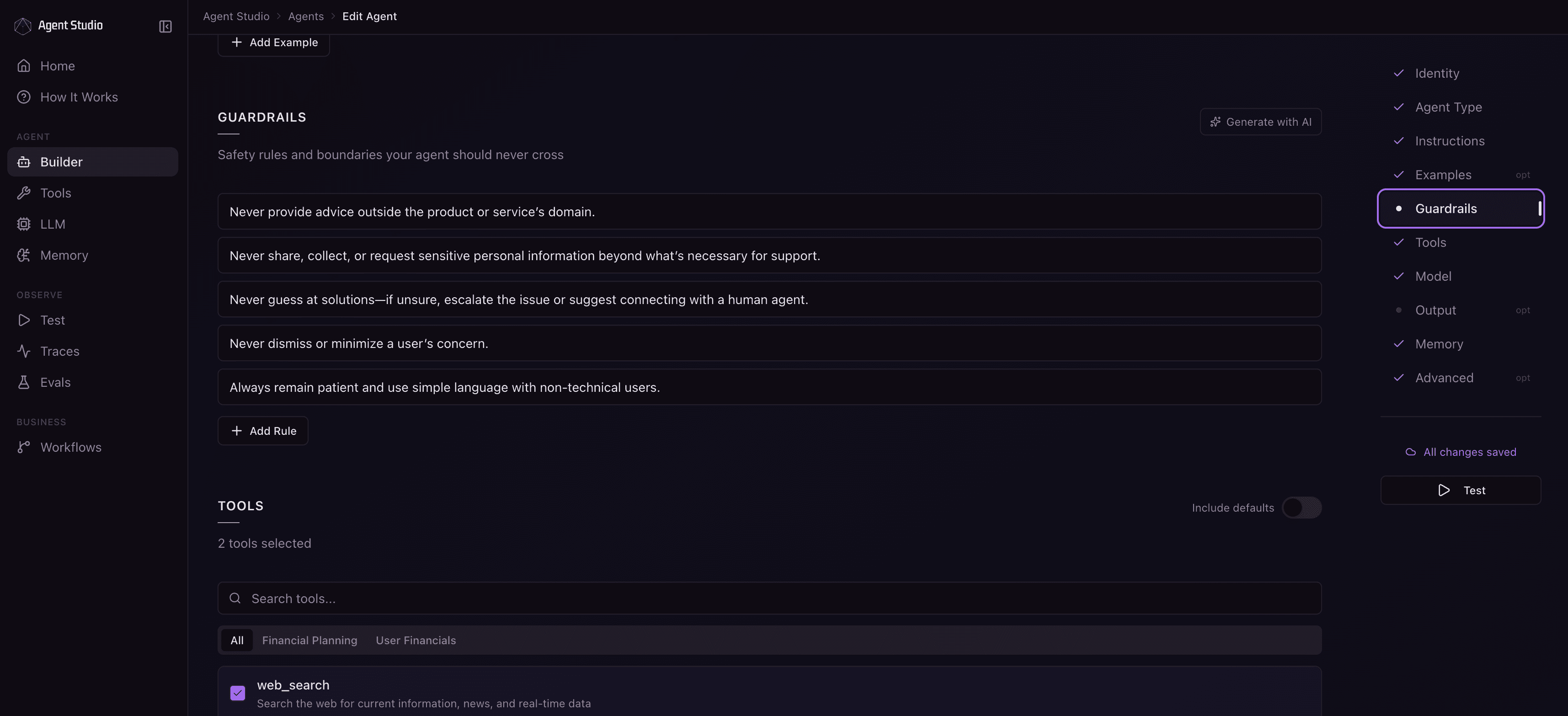Go to Agents breadcrumb link
The height and width of the screenshot is (716, 1568).
(305, 16)
